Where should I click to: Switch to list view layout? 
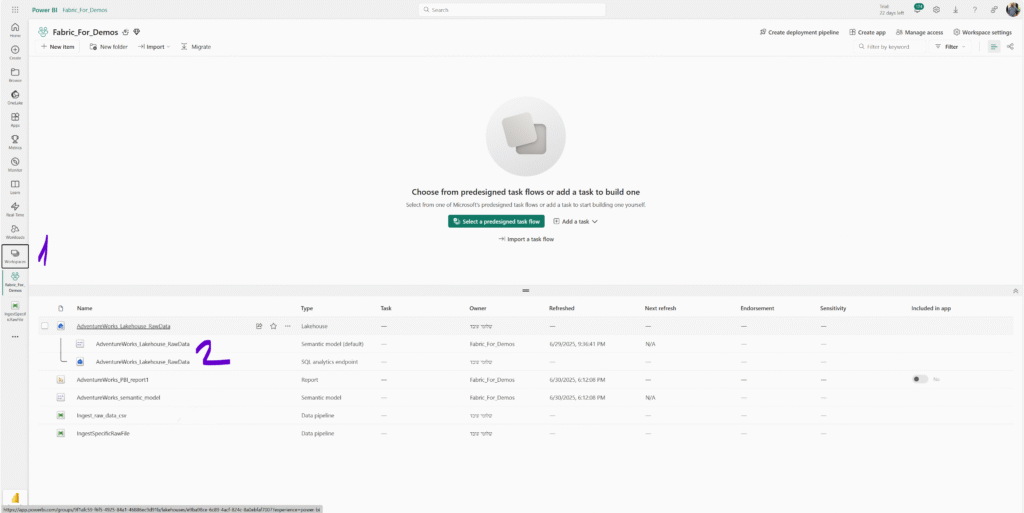pyautogui.click(x=994, y=47)
